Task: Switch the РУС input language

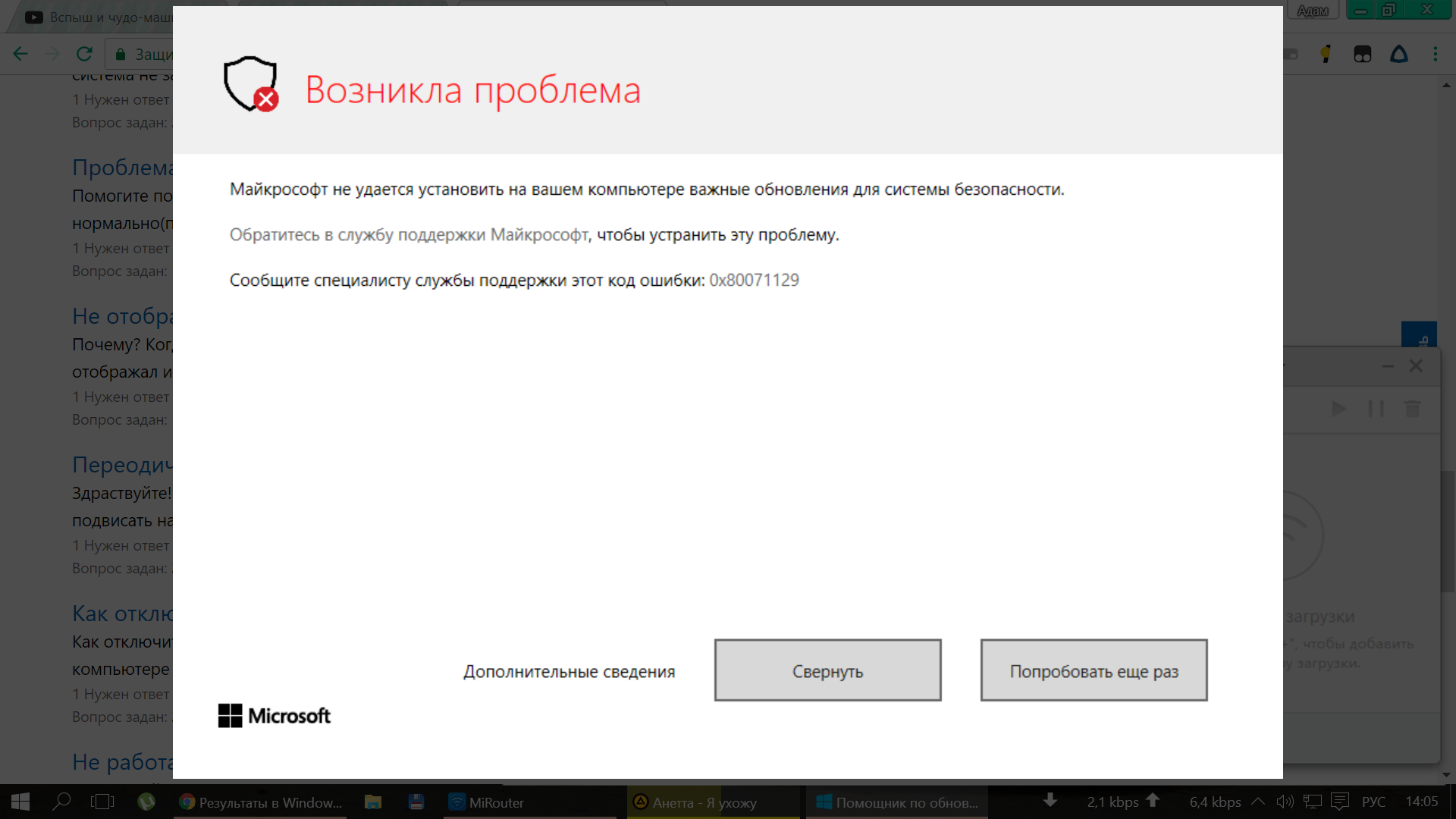Action: 1373,802
